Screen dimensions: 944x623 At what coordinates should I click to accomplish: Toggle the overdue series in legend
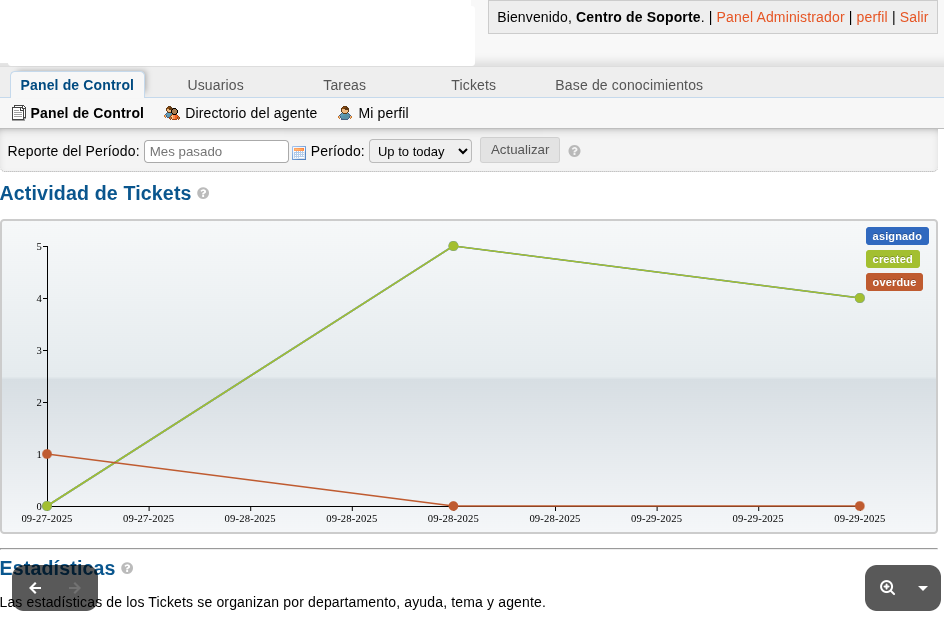894,282
